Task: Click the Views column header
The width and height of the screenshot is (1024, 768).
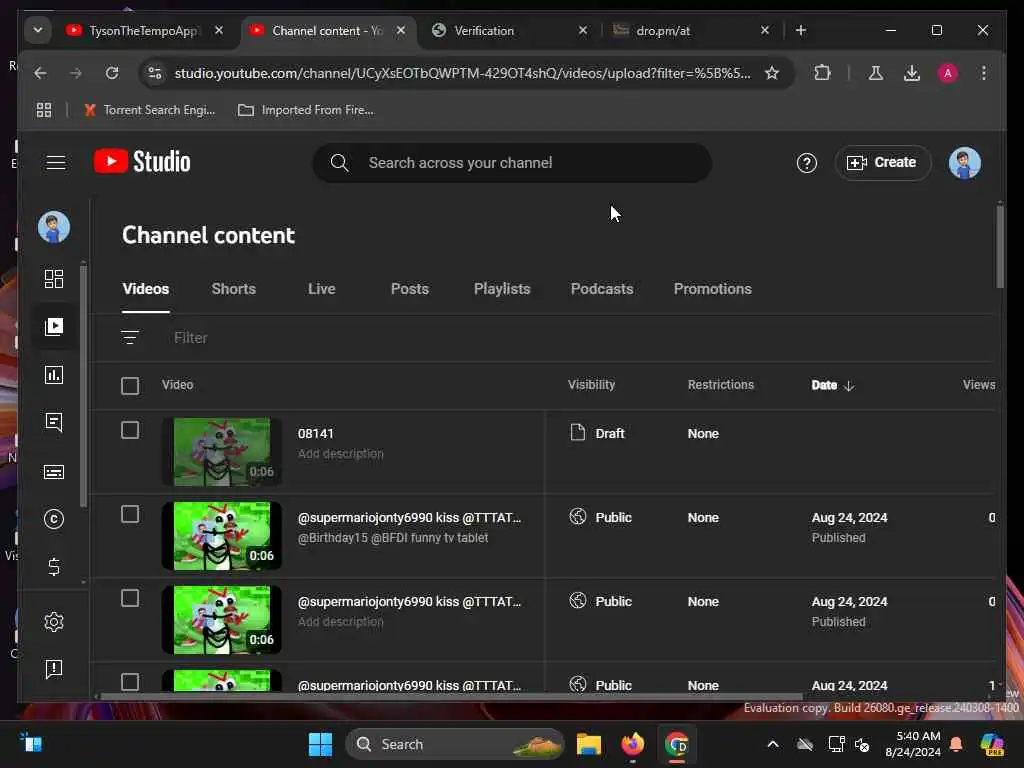Action: pyautogui.click(x=978, y=385)
